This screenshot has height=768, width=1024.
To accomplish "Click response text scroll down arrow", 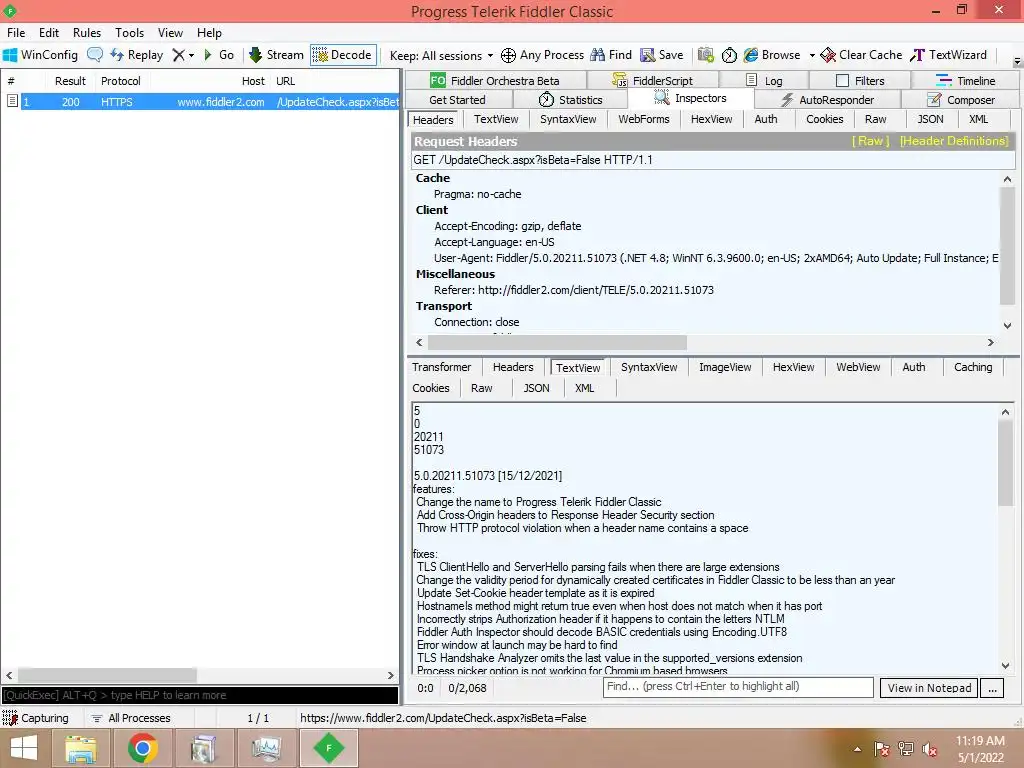I will pos(1005,665).
